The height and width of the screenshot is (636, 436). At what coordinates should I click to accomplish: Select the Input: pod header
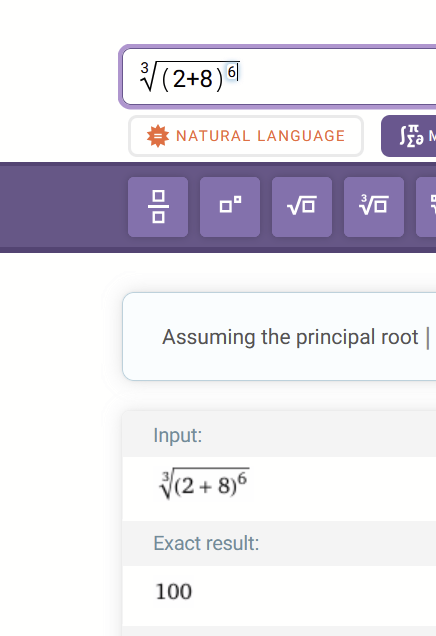178,435
